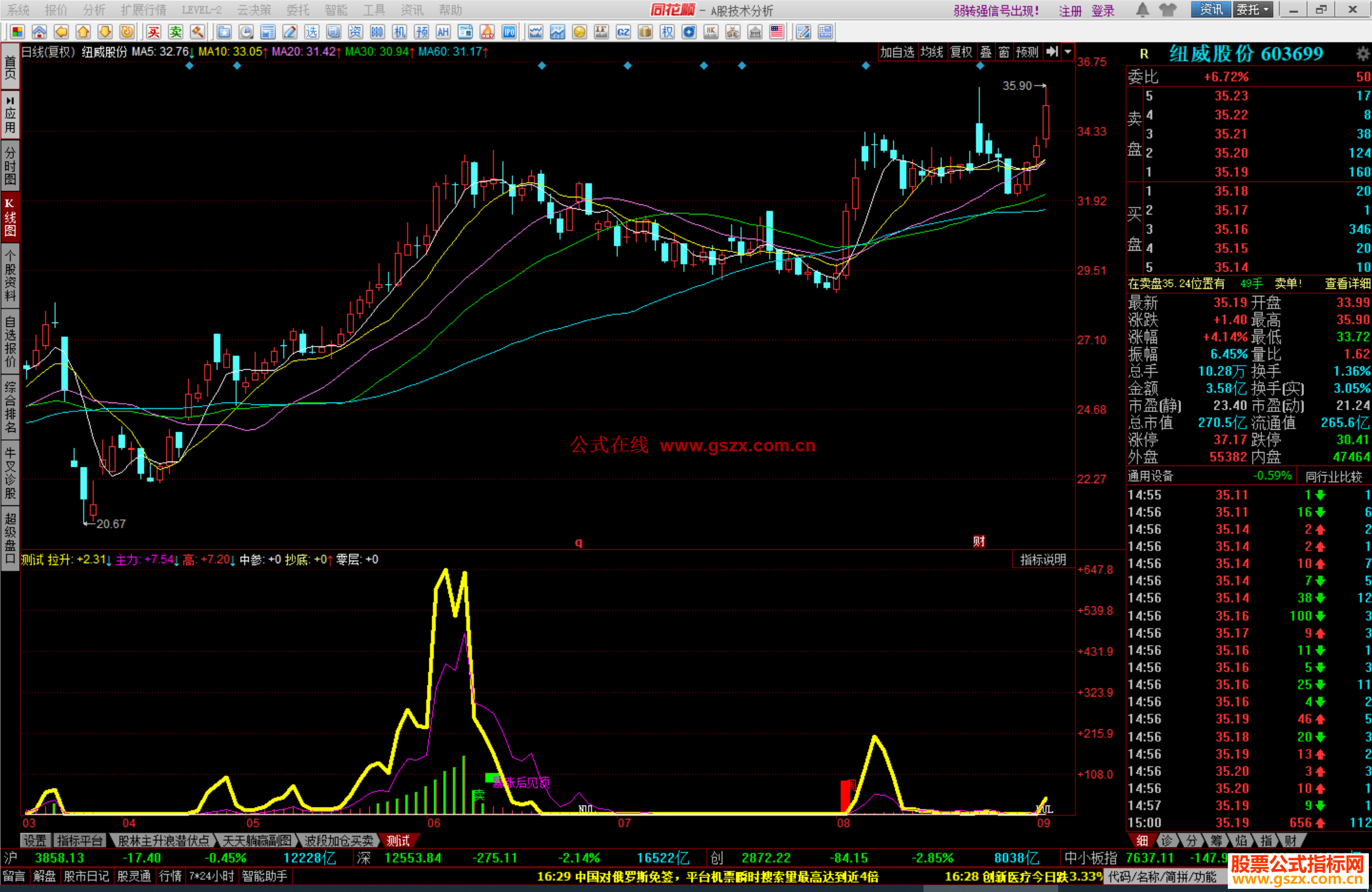Expand chart with the arrow-to-bar button
The image size is (1372, 892).
tap(1052, 52)
